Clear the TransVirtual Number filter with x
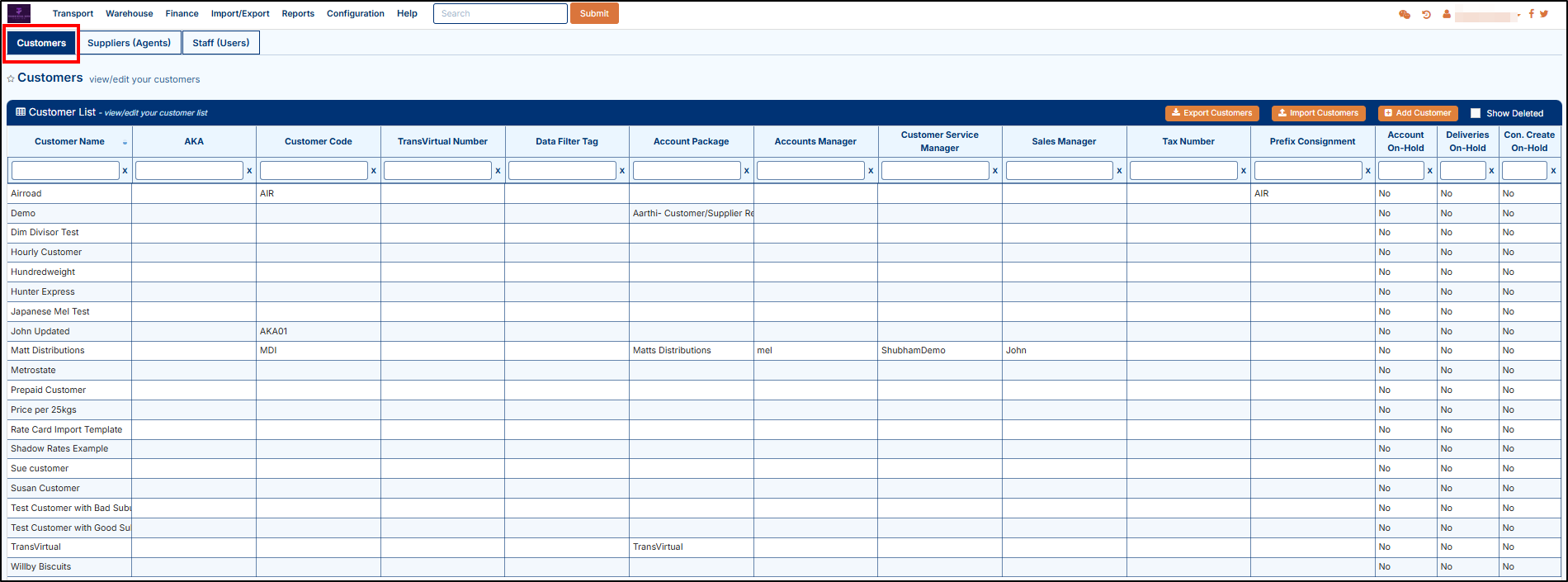Image resolution: width=1568 pixels, height=582 pixels. [498, 171]
